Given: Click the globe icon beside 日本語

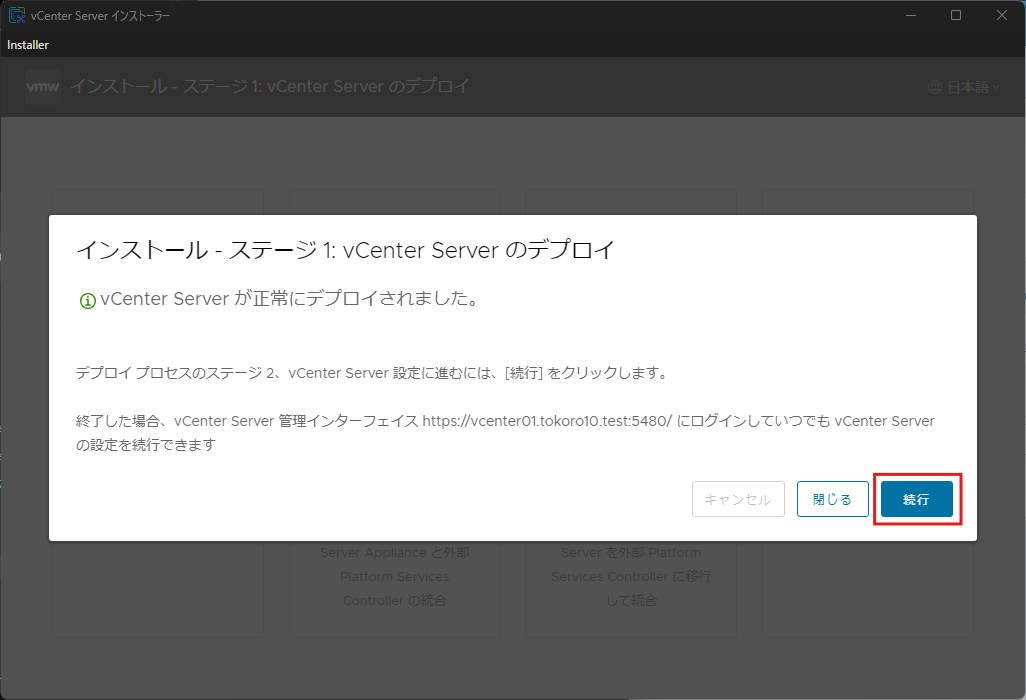Looking at the screenshot, I should point(935,87).
